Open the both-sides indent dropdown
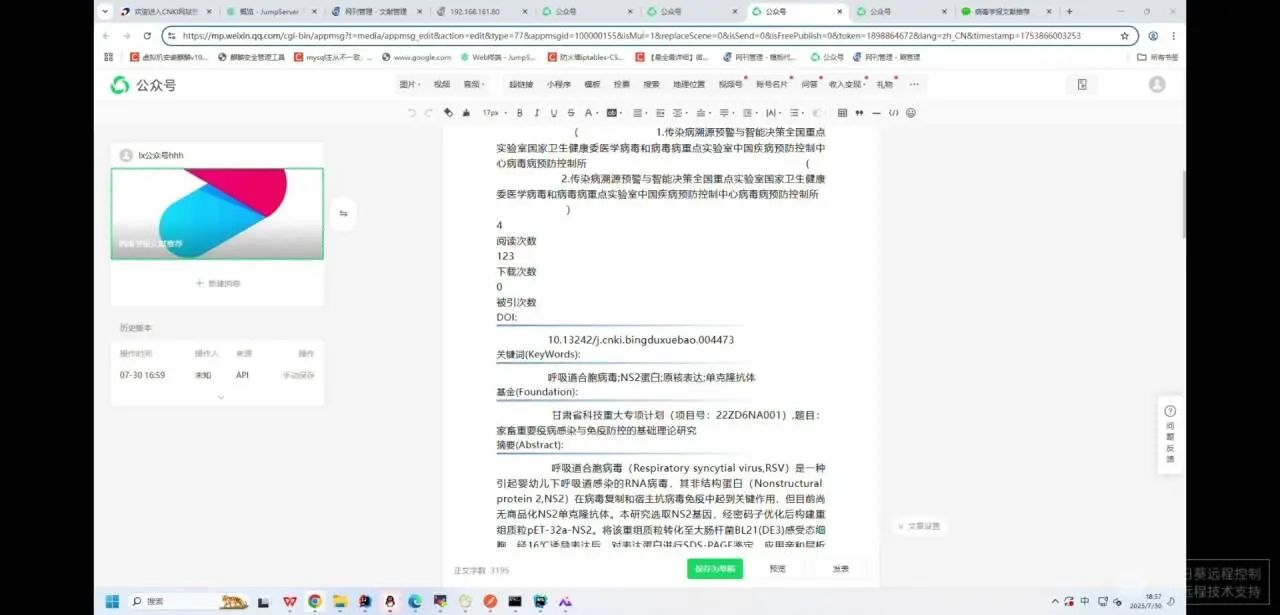 click(679, 113)
